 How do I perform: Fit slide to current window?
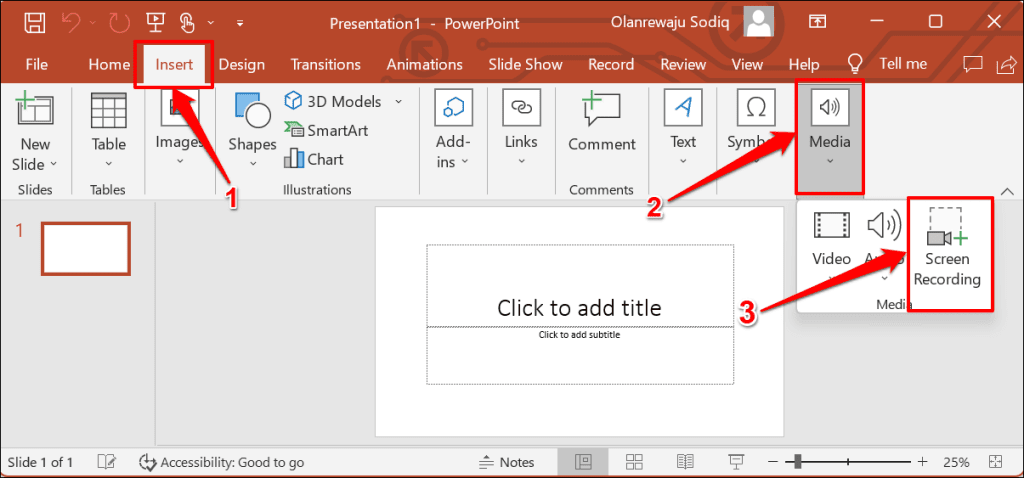pos(995,462)
